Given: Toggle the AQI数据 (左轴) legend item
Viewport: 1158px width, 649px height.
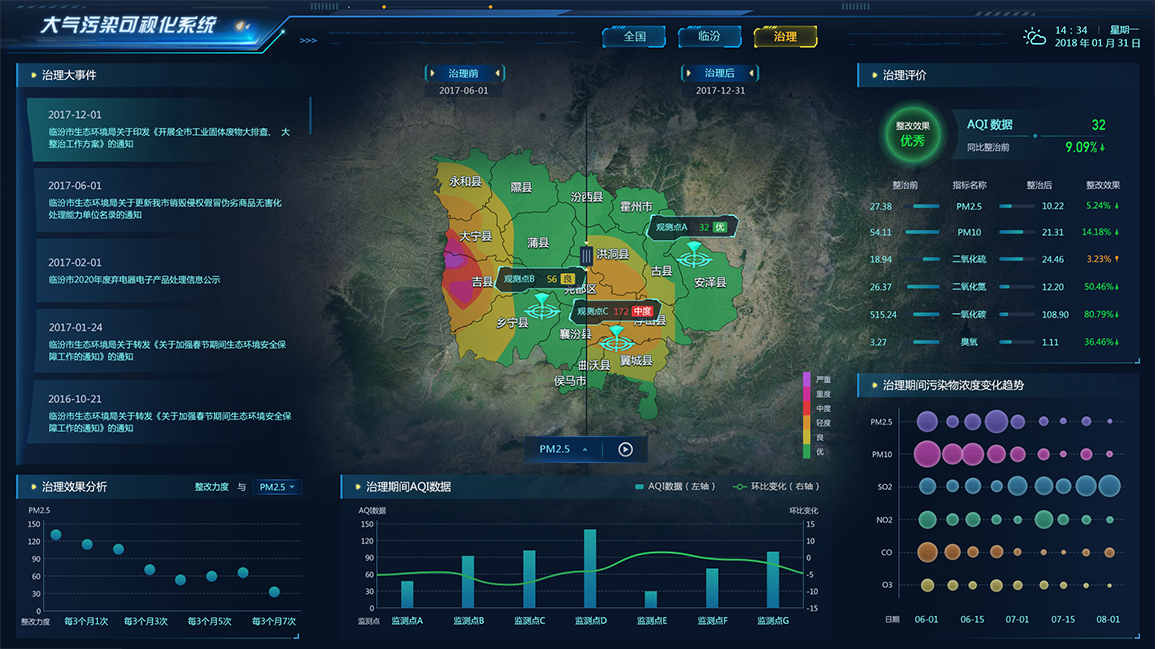Looking at the screenshot, I should [x=672, y=487].
